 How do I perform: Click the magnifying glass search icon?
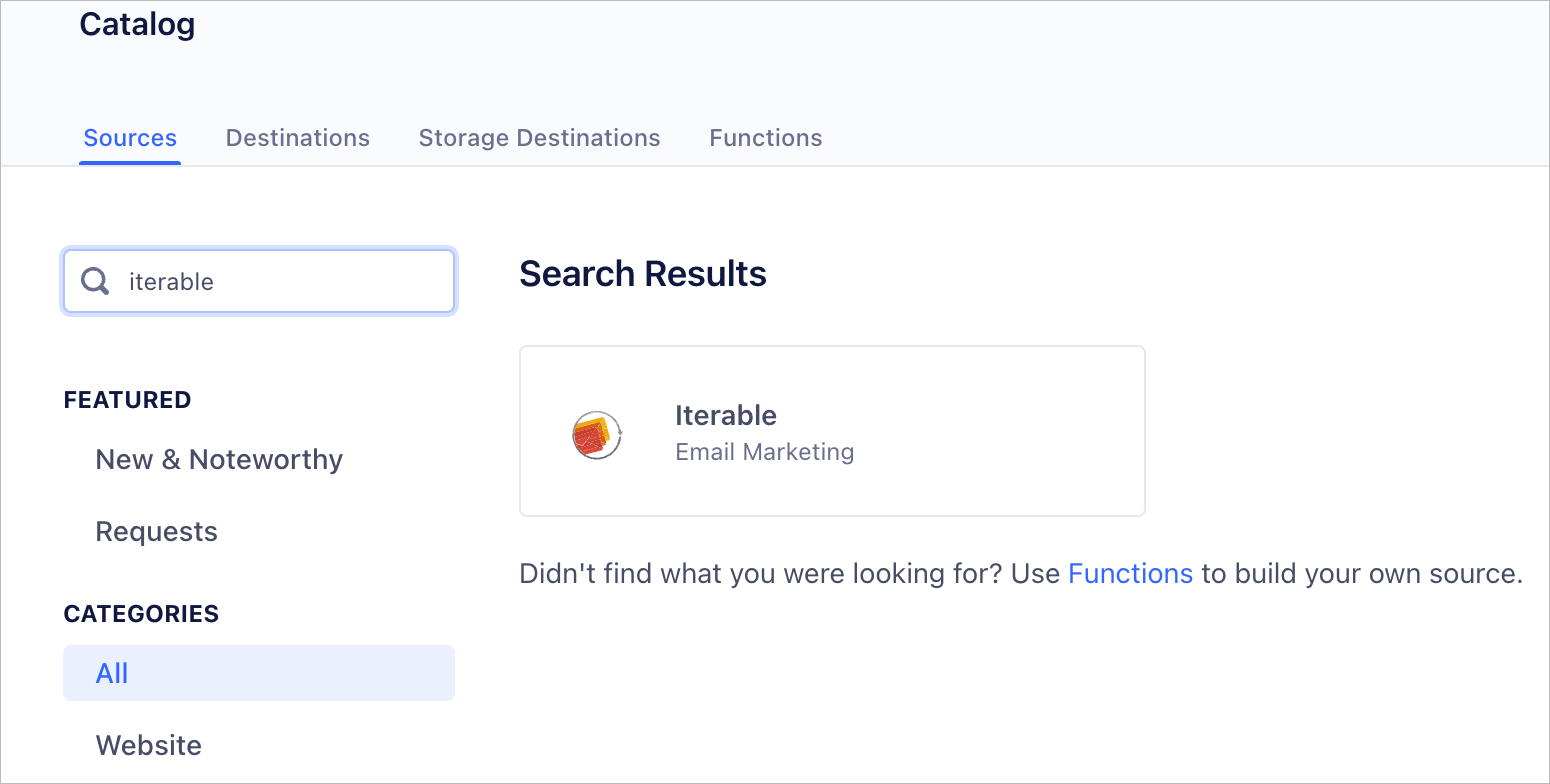[x=95, y=281]
